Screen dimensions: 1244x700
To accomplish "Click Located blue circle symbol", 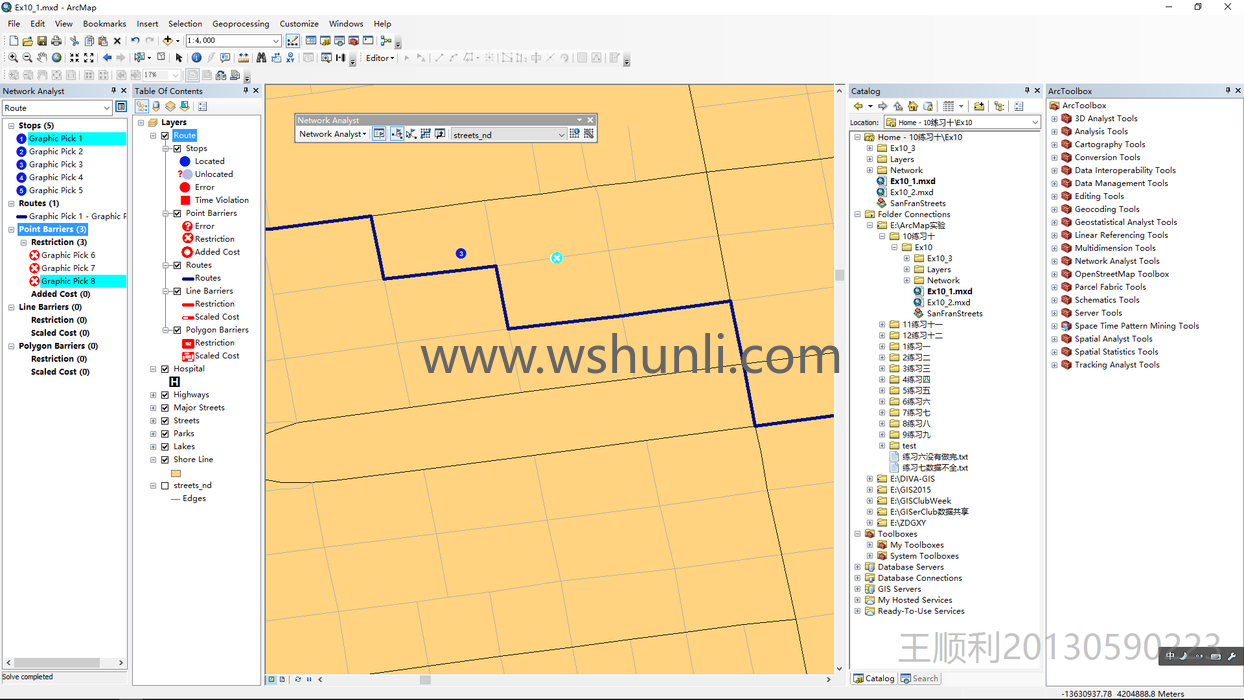I will (x=185, y=161).
